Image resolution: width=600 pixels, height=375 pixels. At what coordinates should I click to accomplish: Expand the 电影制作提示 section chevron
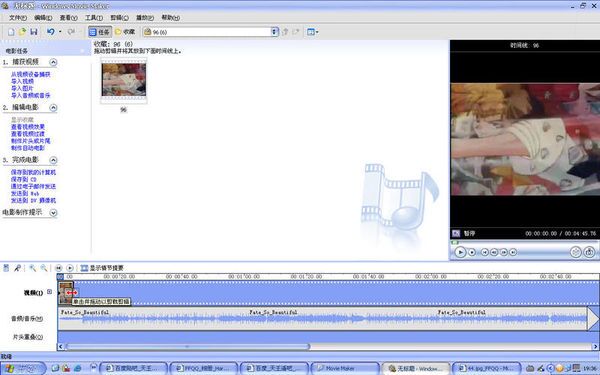pyautogui.click(x=53, y=213)
